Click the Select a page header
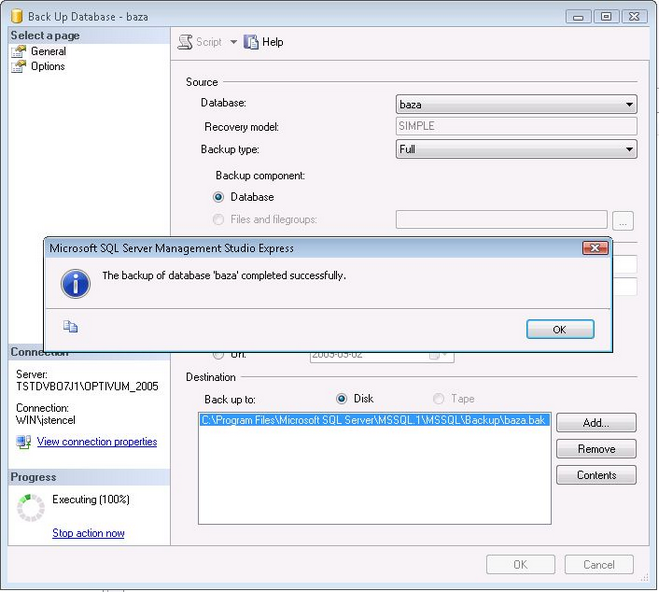 tap(89, 36)
